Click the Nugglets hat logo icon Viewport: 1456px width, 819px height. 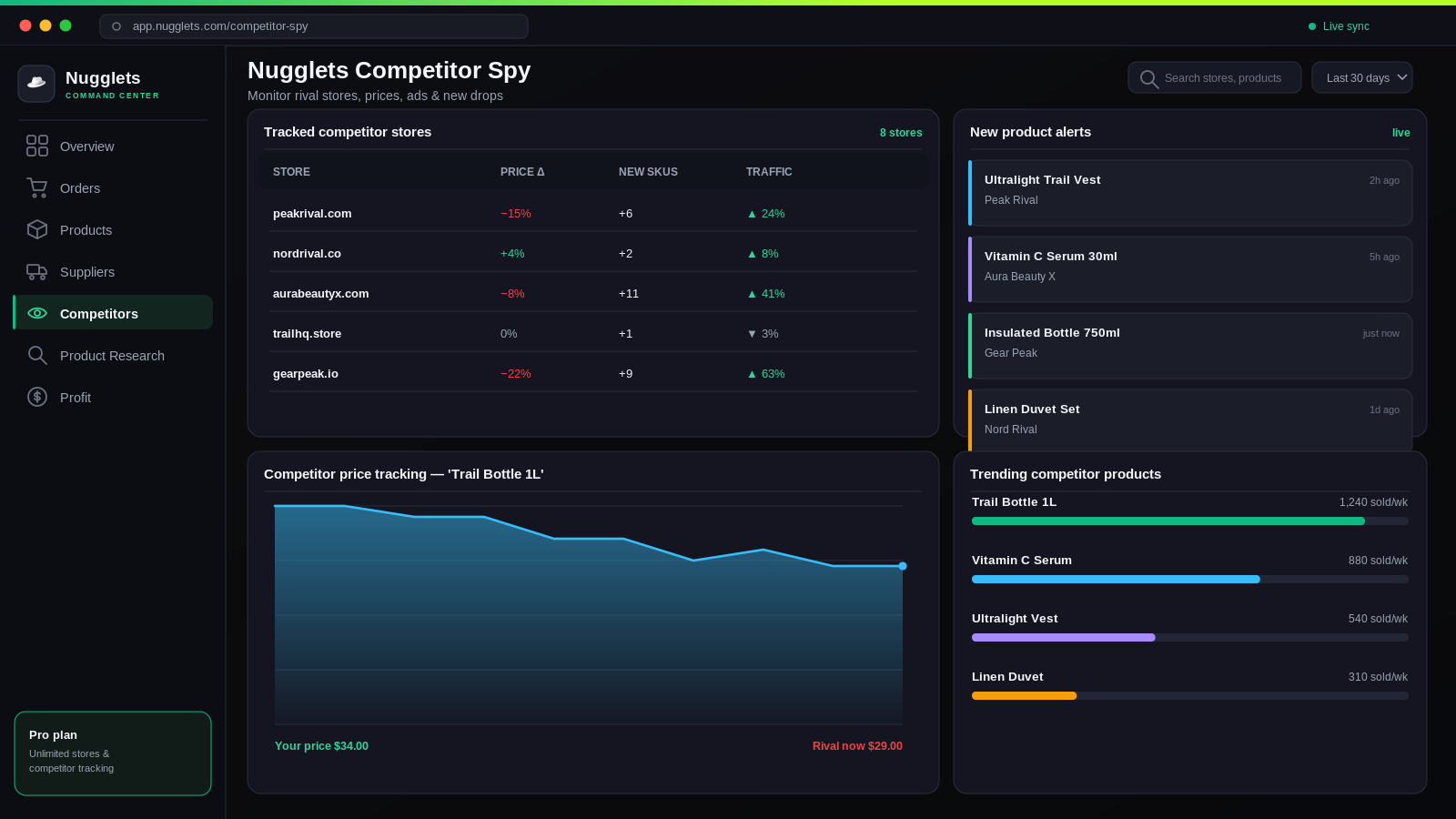point(36,84)
